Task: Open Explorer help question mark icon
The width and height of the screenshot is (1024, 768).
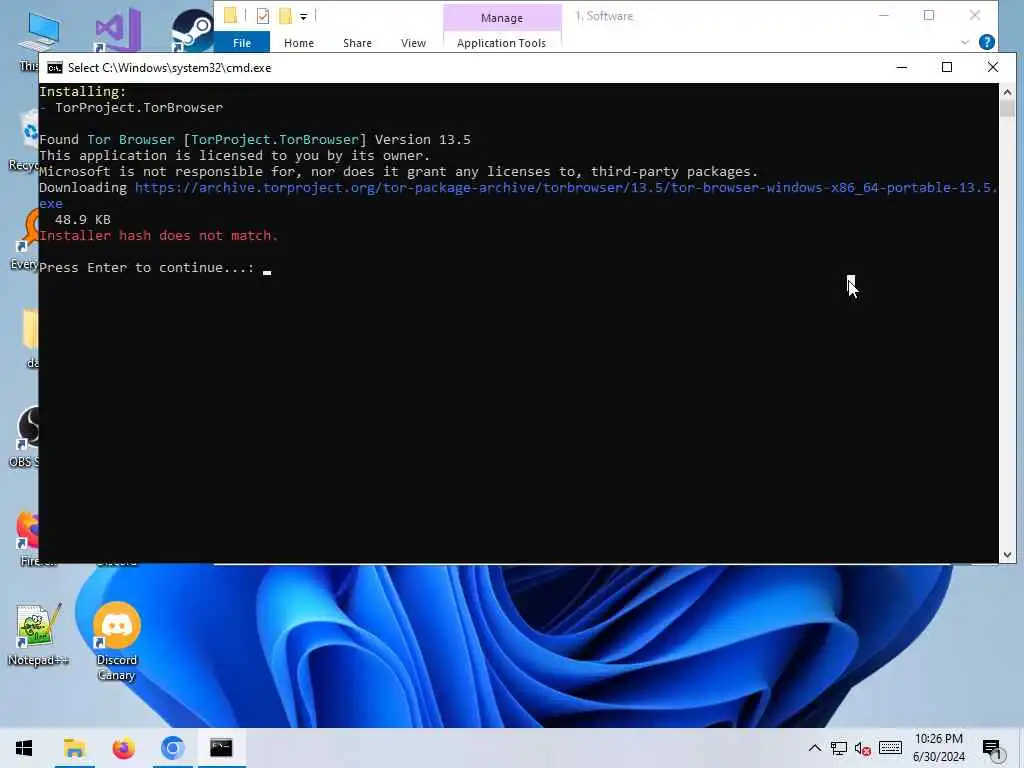Action: point(987,42)
